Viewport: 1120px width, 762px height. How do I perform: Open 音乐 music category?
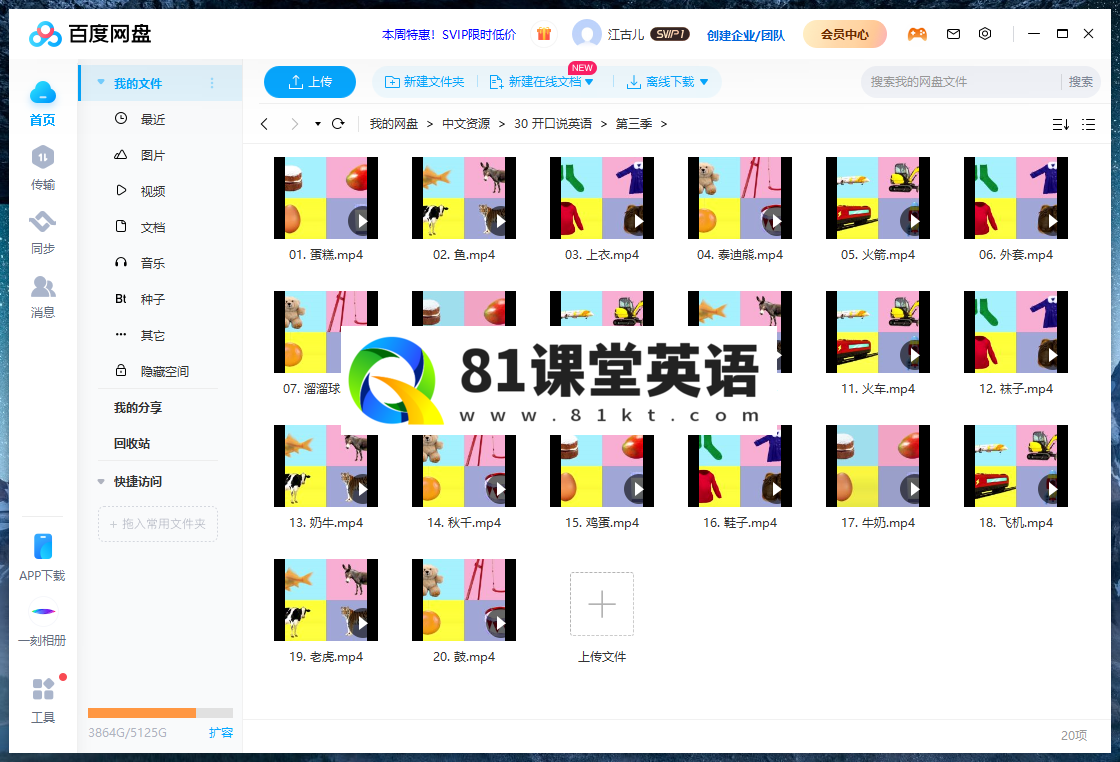140,263
